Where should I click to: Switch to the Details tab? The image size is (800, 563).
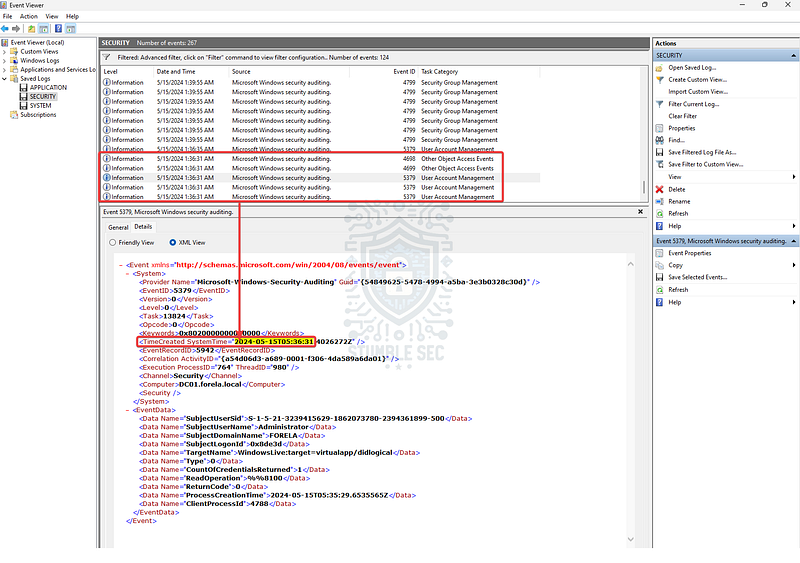[143, 227]
